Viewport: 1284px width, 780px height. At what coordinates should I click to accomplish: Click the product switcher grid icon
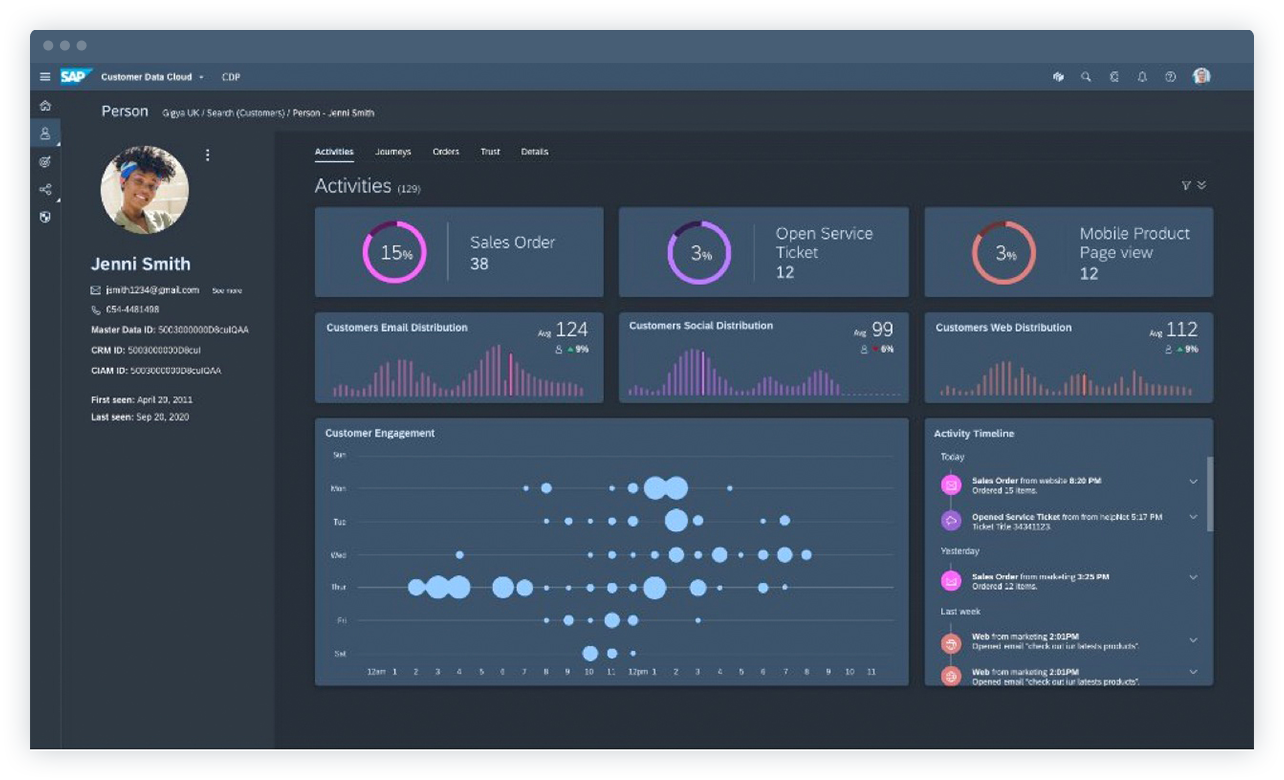pyautogui.click(x=1059, y=76)
